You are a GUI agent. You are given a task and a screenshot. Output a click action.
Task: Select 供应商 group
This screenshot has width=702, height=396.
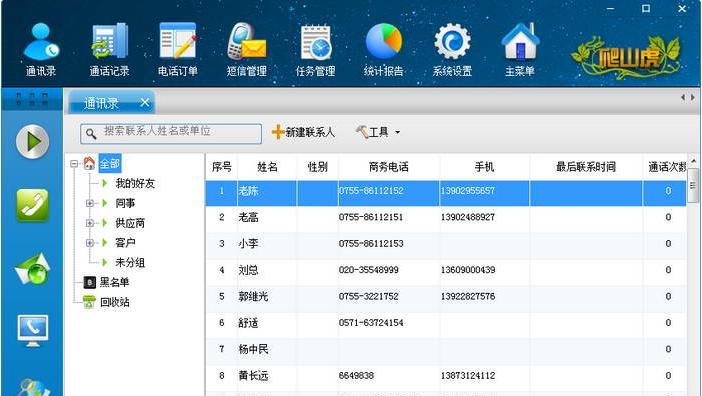pos(130,223)
